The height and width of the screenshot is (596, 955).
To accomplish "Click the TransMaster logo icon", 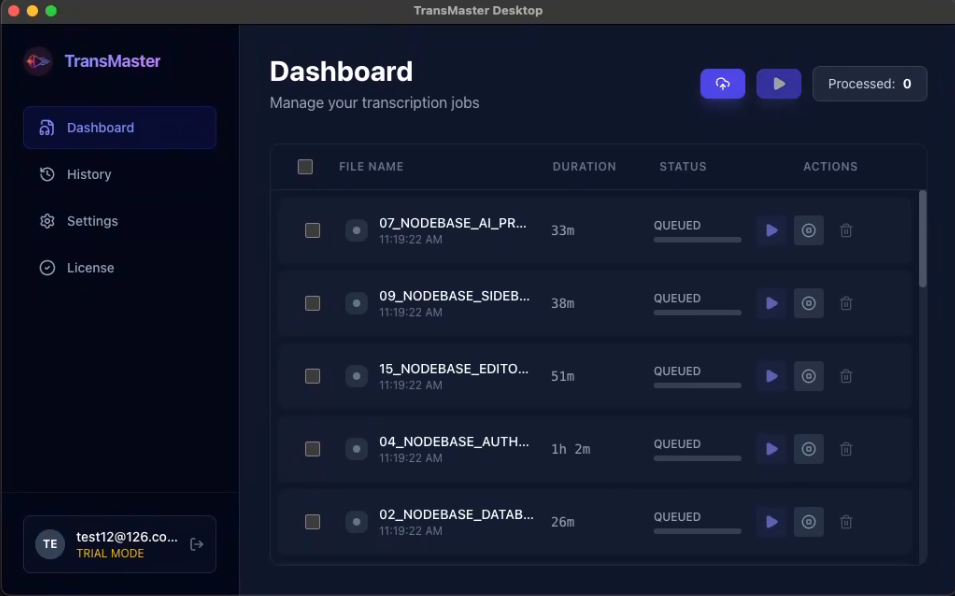I will coord(38,61).
